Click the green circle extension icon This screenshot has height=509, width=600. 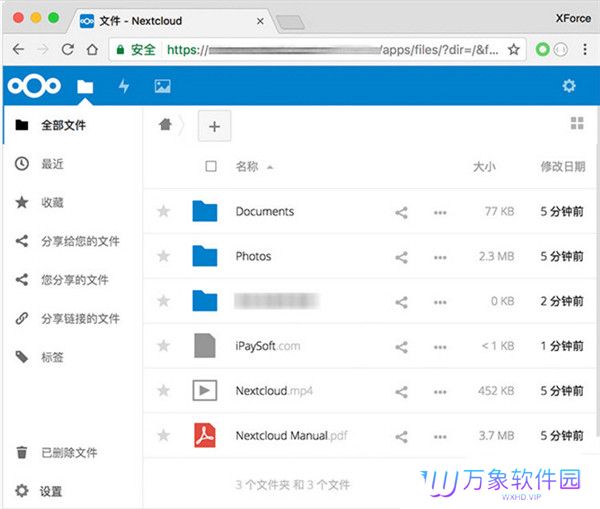(x=542, y=49)
